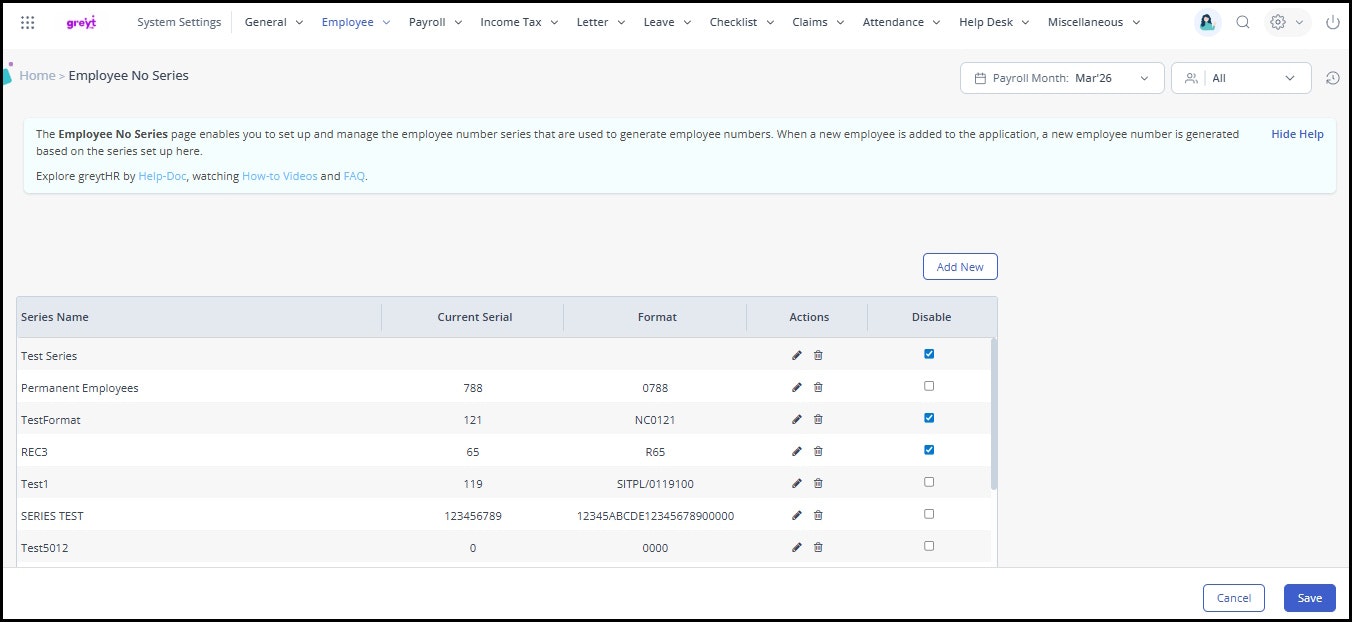Click the table's vertical scrollbar
This screenshot has height=622, width=1352.
(x=993, y=414)
